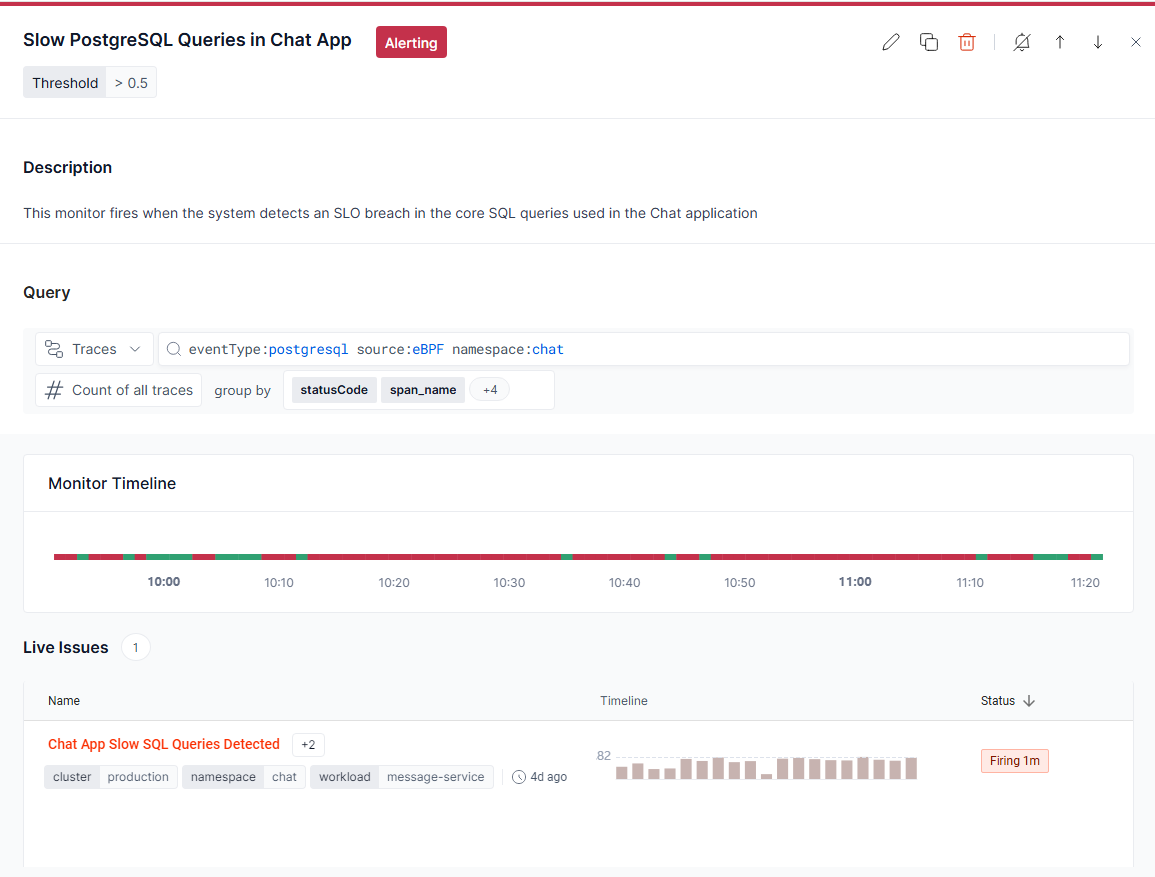Image resolution: width=1155 pixels, height=877 pixels.
Task: Click the search magnifier icon in query
Action: tap(174, 349)
